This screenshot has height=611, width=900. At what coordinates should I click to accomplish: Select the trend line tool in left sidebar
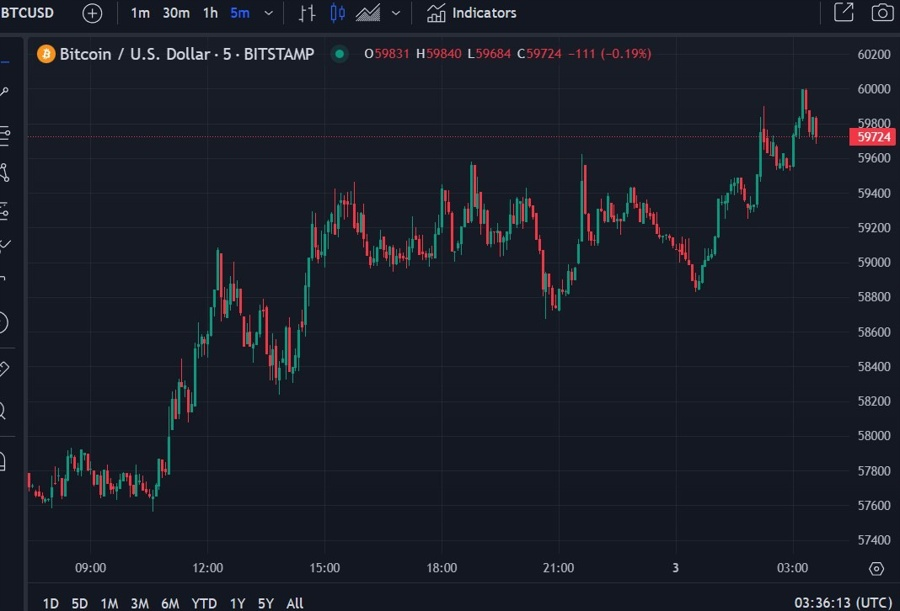(4, 92)
